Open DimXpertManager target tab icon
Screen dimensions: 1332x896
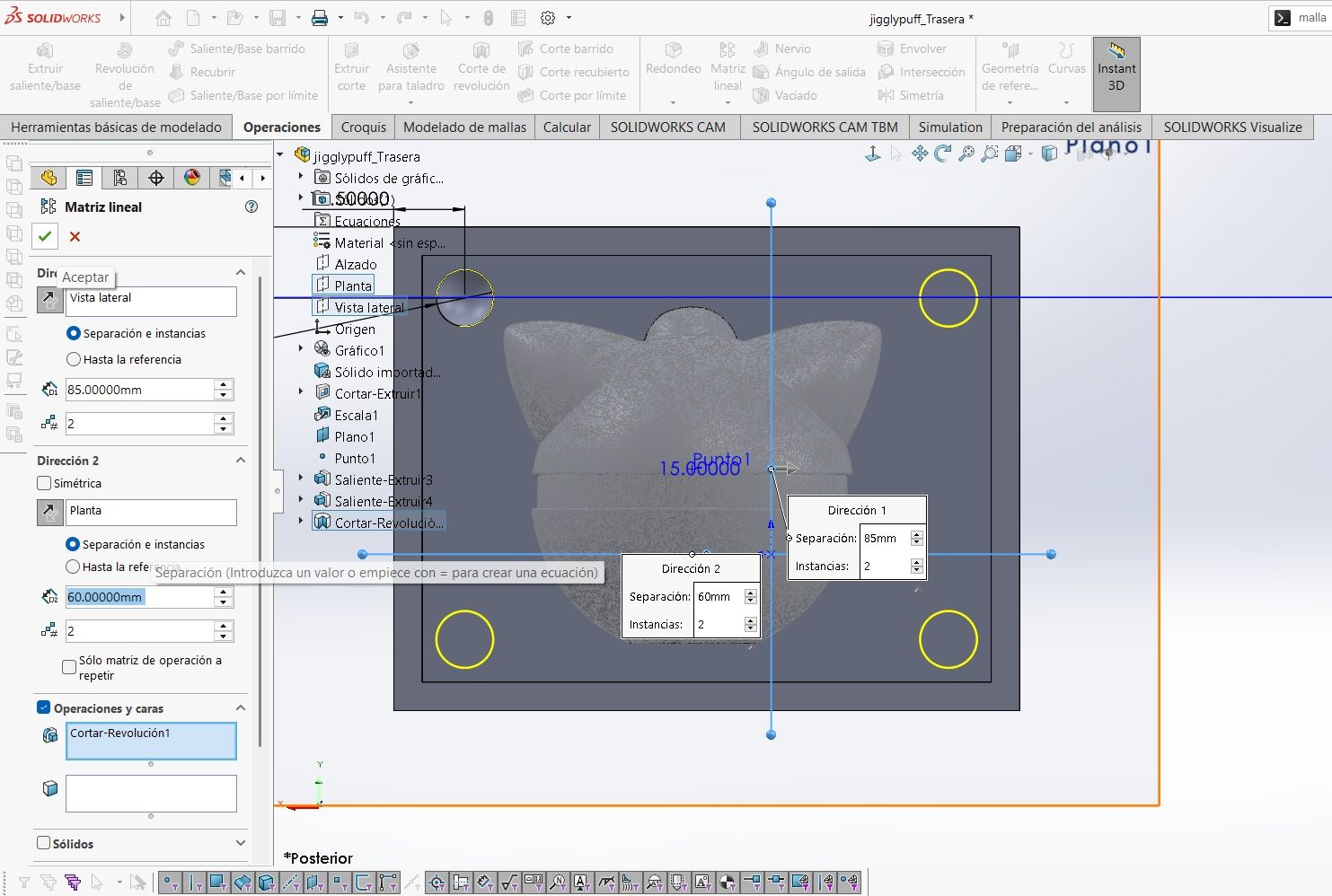tap(156, 178)
